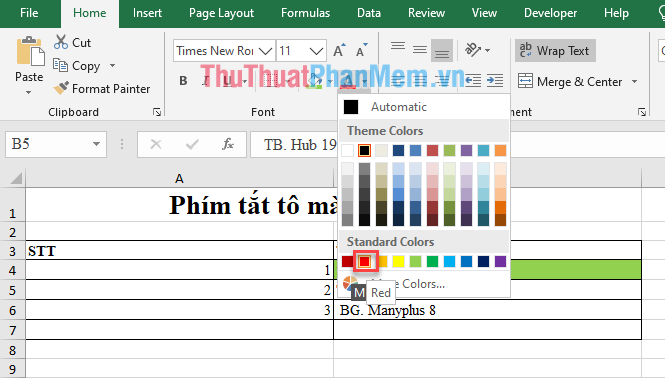
Task: Switch to the Formulas tab
Action: (305, 13)
